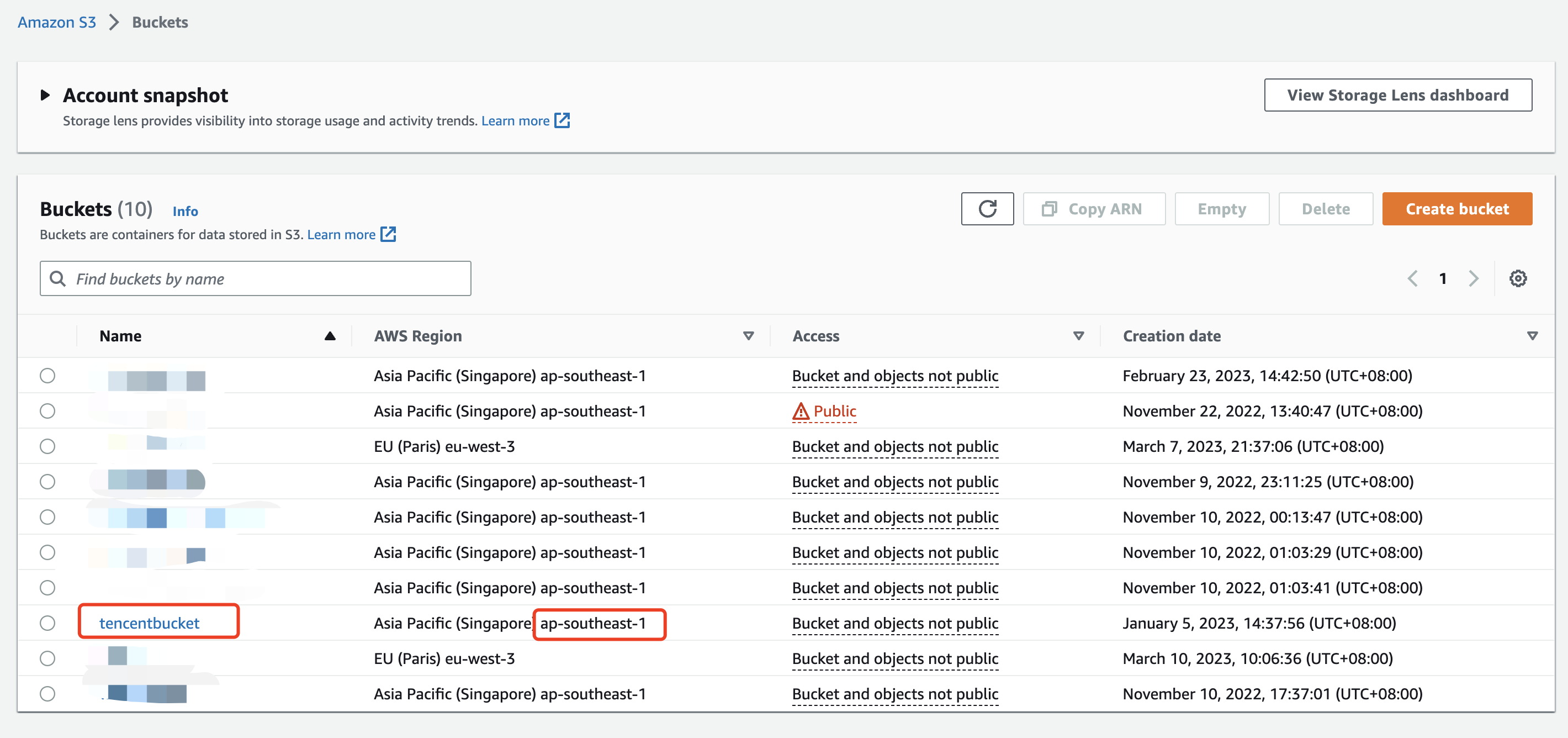Click the Create bucket button
Viewport: 1568px width, 738px height.
click(x=1456, y=209)
